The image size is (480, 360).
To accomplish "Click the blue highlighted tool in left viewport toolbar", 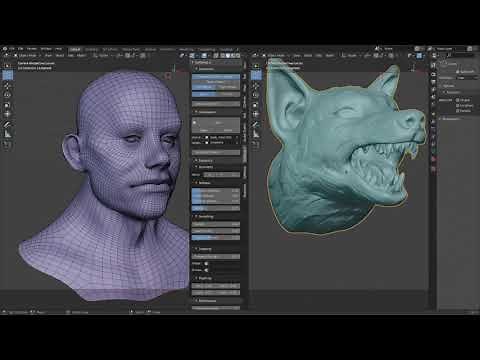I will coord(7,75).
